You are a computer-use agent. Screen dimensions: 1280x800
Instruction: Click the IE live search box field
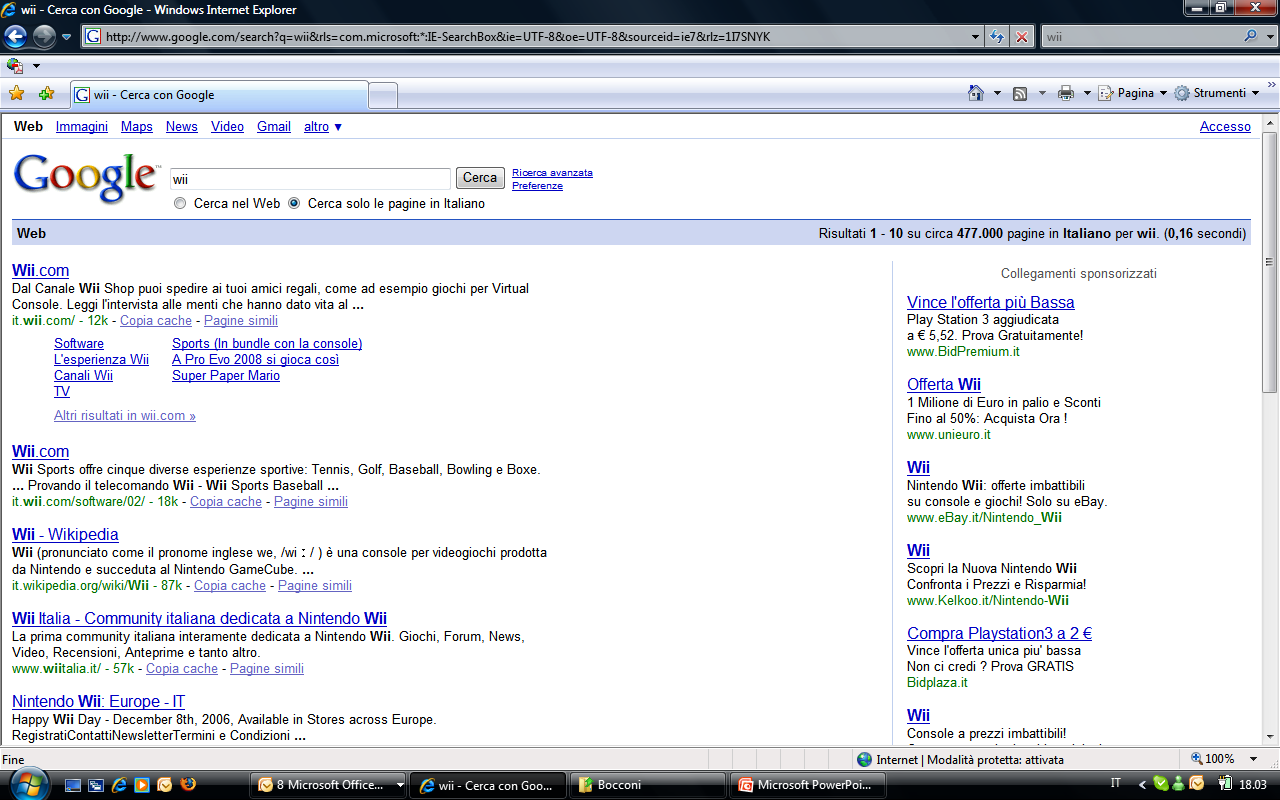point(1141,37)
